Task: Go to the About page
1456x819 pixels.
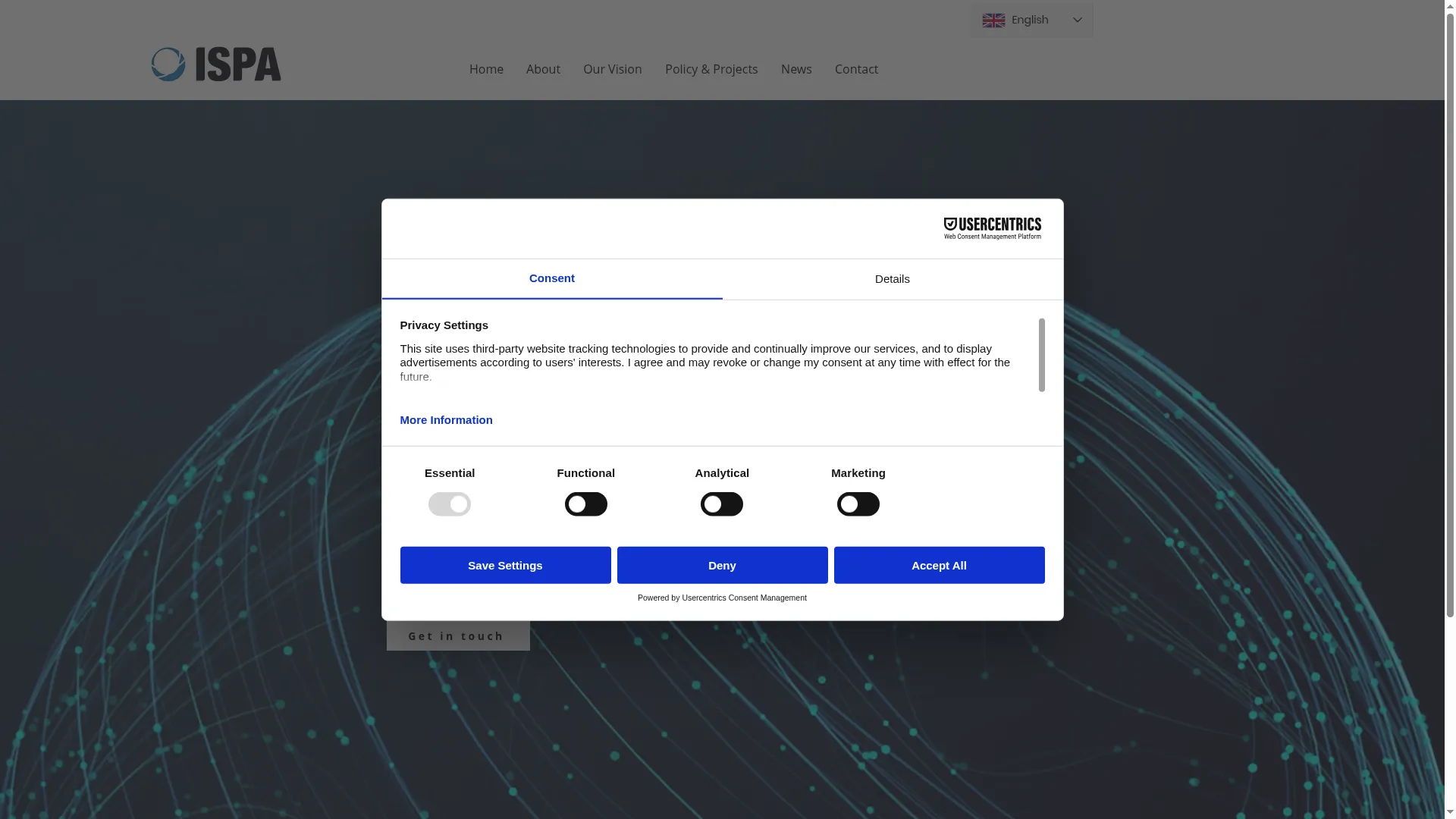Action: 543,69
